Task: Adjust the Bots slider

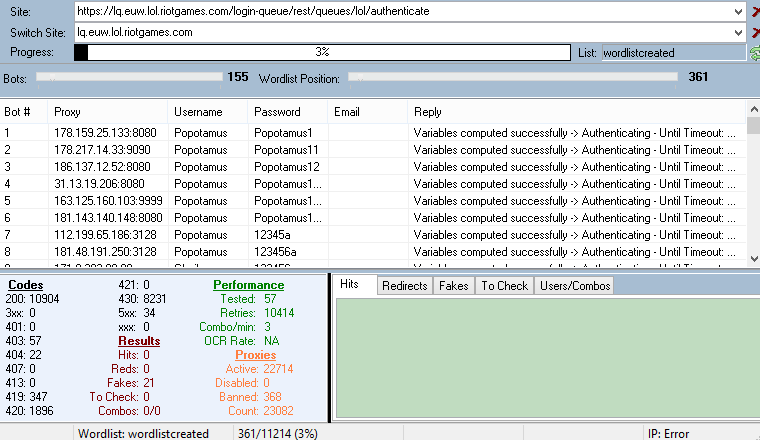Action: pyautogui.click(x=129, y=77)
